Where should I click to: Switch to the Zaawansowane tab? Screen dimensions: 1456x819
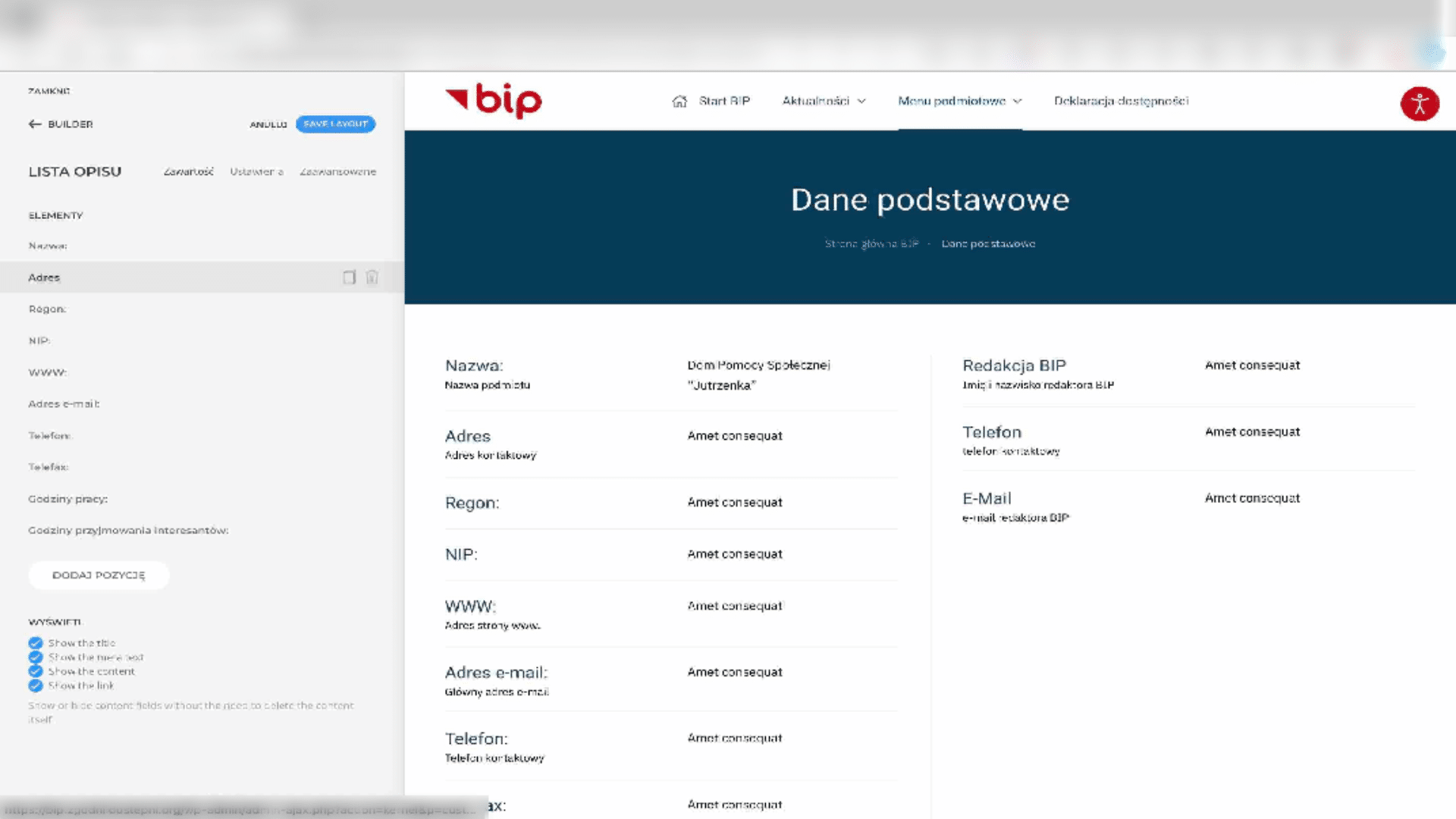point(338,172)
